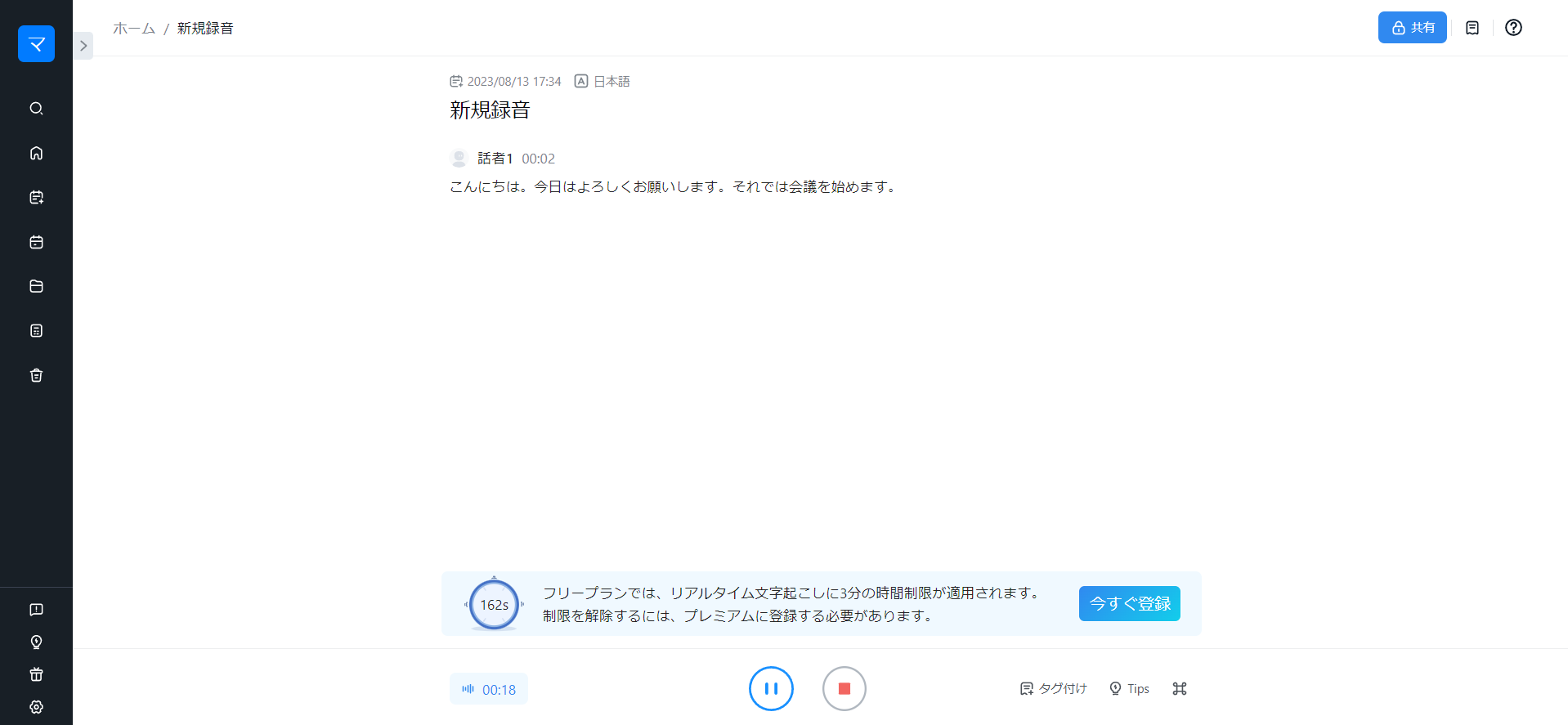Open Tips in the bottom toolbar
This screenshot has height=725, width=1568.
(1129, 689)
